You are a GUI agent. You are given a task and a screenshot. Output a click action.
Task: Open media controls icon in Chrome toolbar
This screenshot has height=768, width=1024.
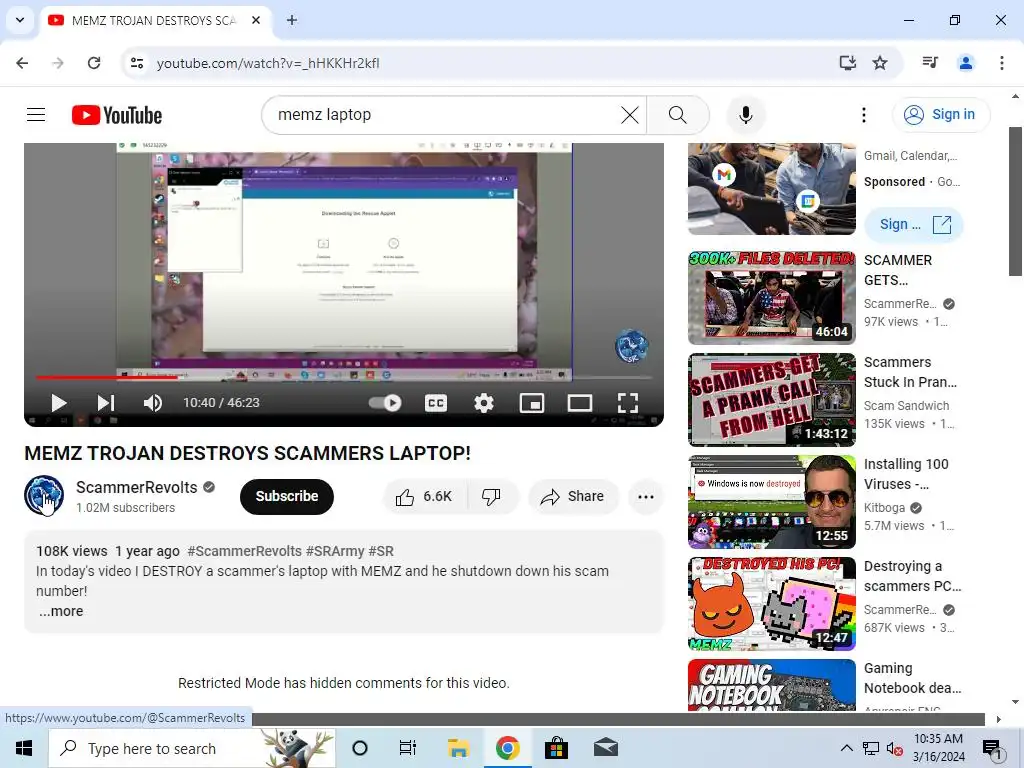pyautogui.click(x=930, y=63)
